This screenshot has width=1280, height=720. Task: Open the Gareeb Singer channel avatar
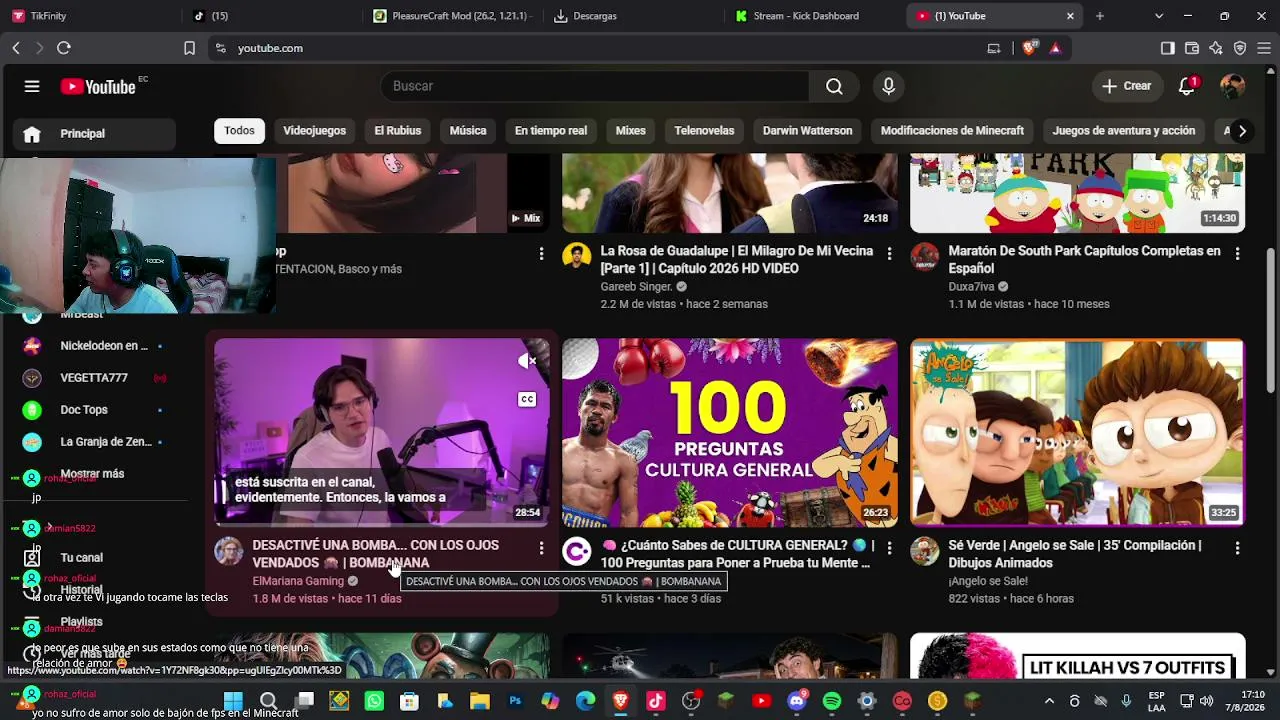(577, 257)
